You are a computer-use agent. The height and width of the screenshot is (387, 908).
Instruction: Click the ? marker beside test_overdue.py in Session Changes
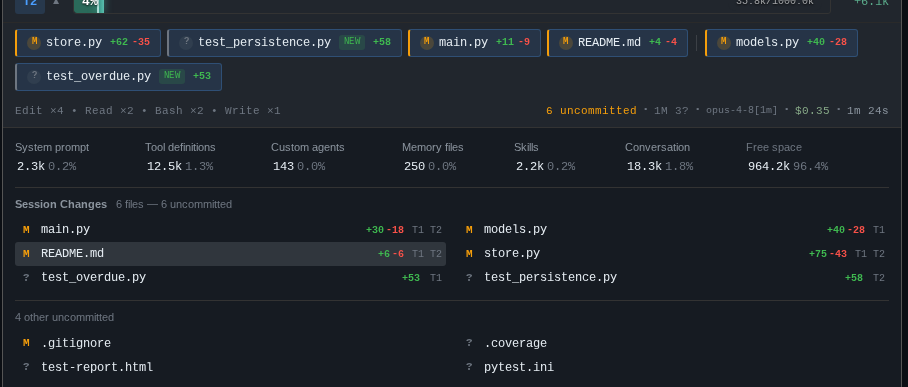tap(26, 278)
